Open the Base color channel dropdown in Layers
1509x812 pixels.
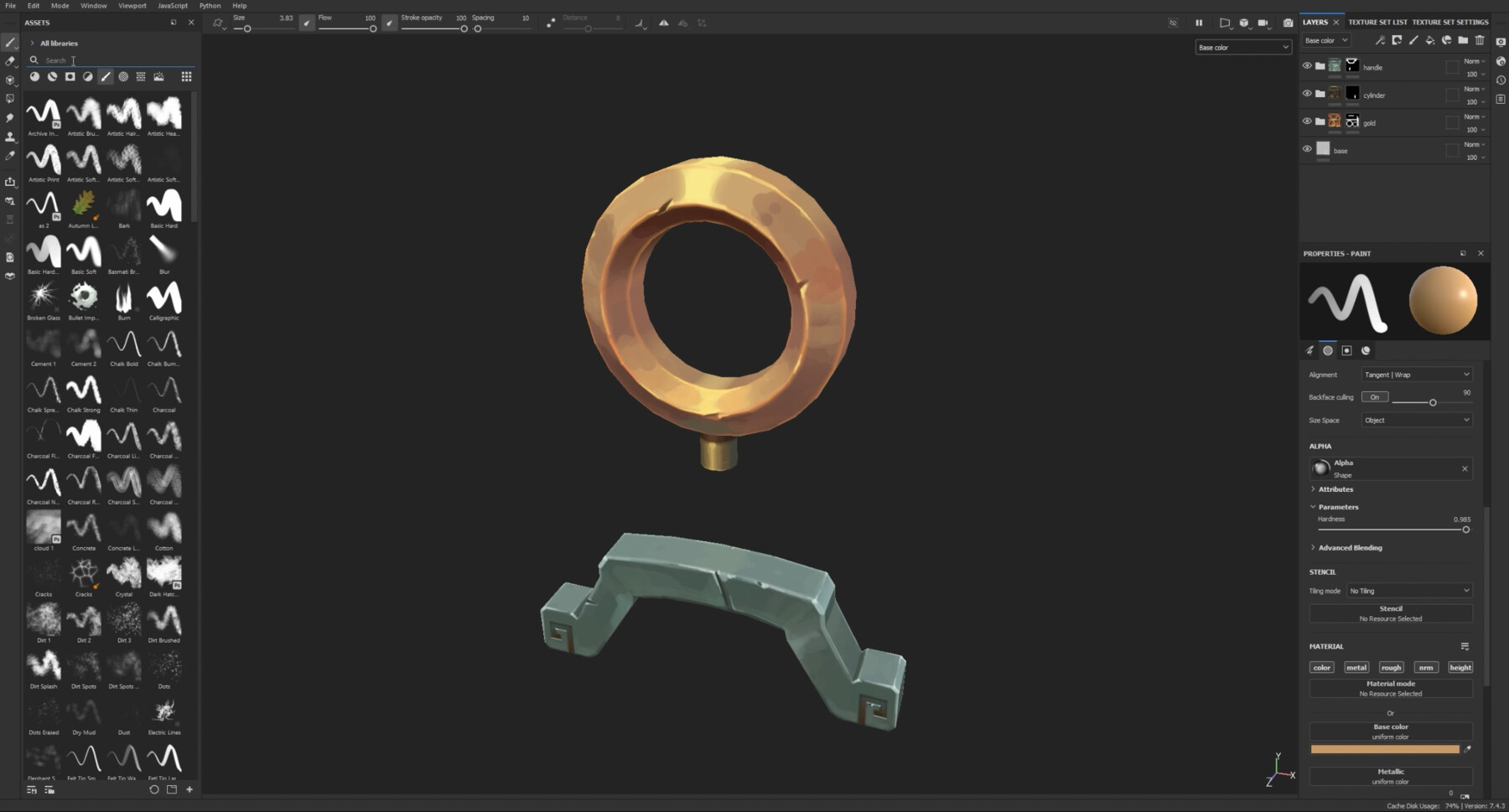[x=1329, y=40]
